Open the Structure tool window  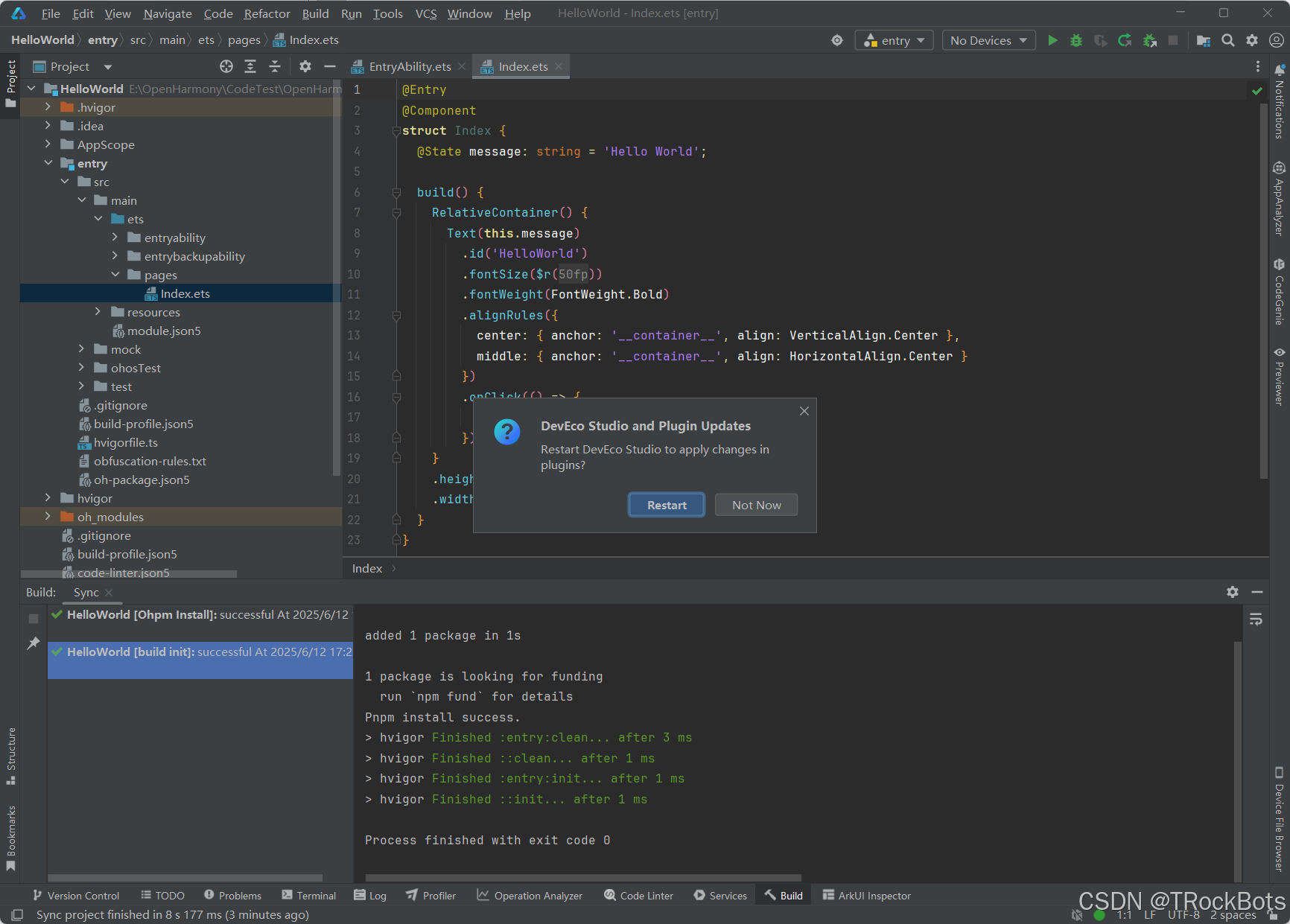click(11, 756)
